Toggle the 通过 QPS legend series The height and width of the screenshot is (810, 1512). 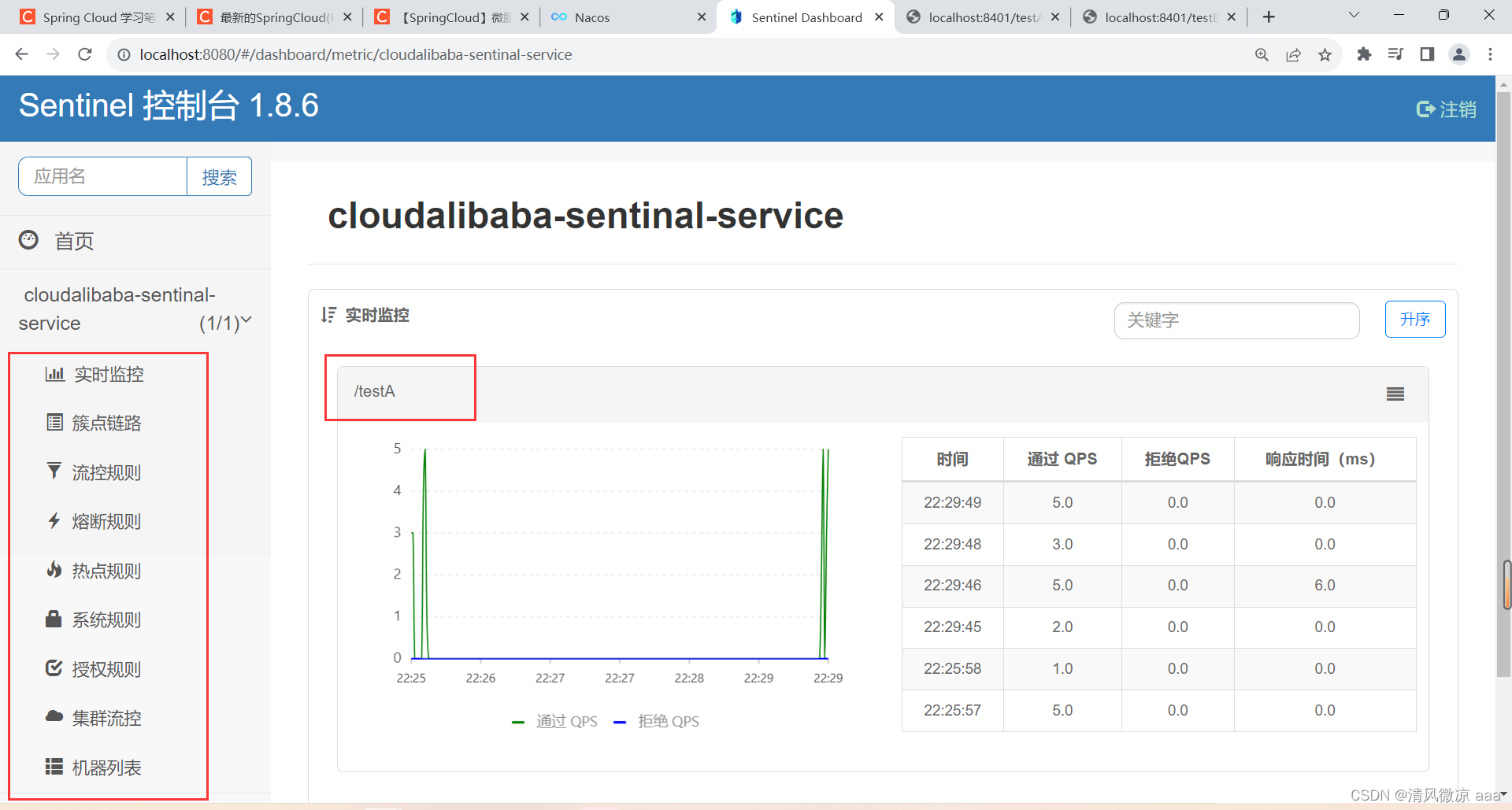coord(554,721)
